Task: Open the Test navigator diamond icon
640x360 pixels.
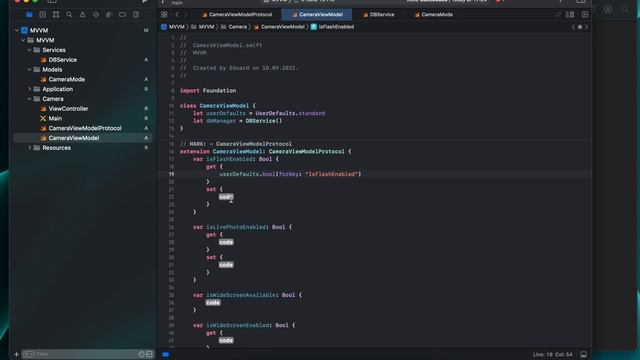Action: (x=96, y=15)
